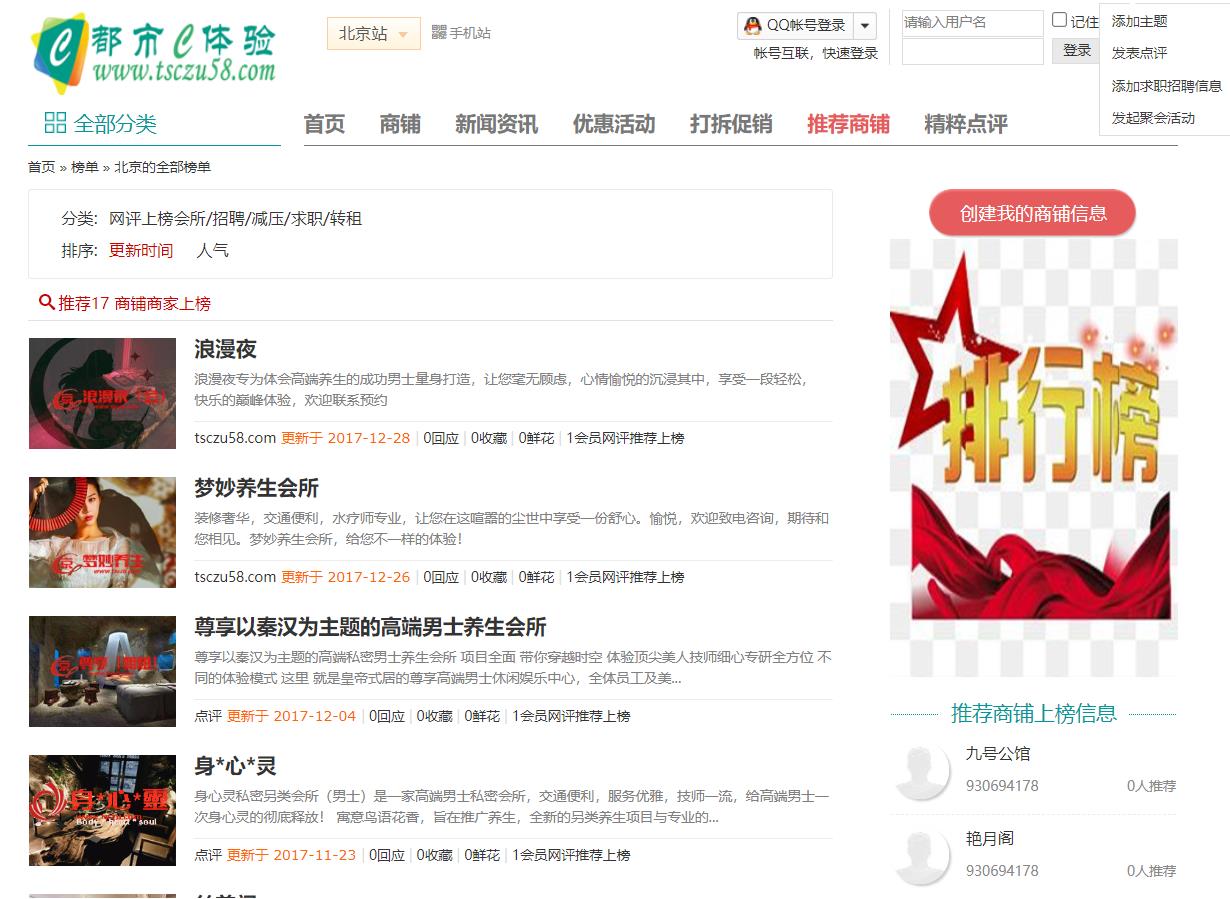The width and height of the screenshot is (1230, 899).
Task: Open the 北京站 city selector dropdown
Action: (372, 33)
